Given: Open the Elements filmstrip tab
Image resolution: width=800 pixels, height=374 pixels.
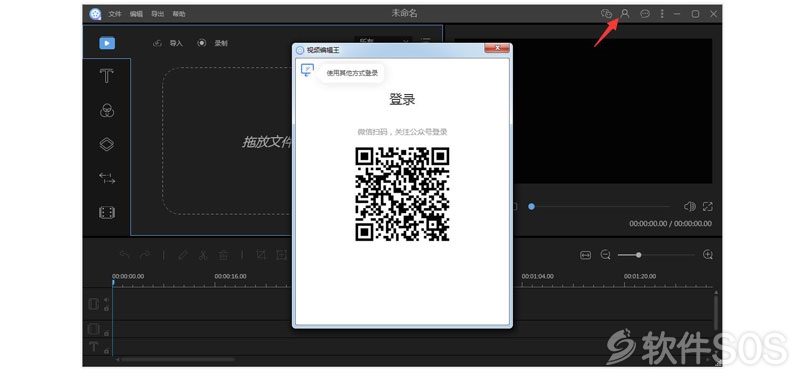Looking at the screenshot, I should [x=107, y=213].
